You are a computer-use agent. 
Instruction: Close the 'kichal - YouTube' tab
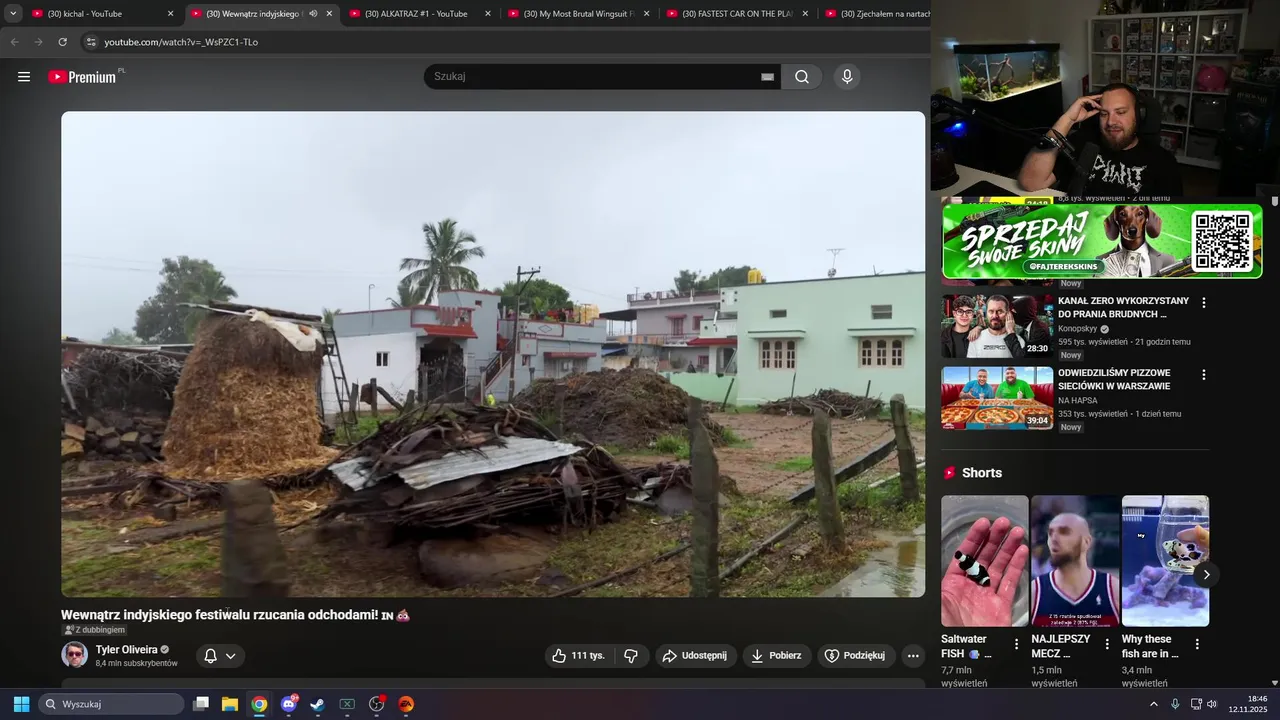click(x=170, y=14)
